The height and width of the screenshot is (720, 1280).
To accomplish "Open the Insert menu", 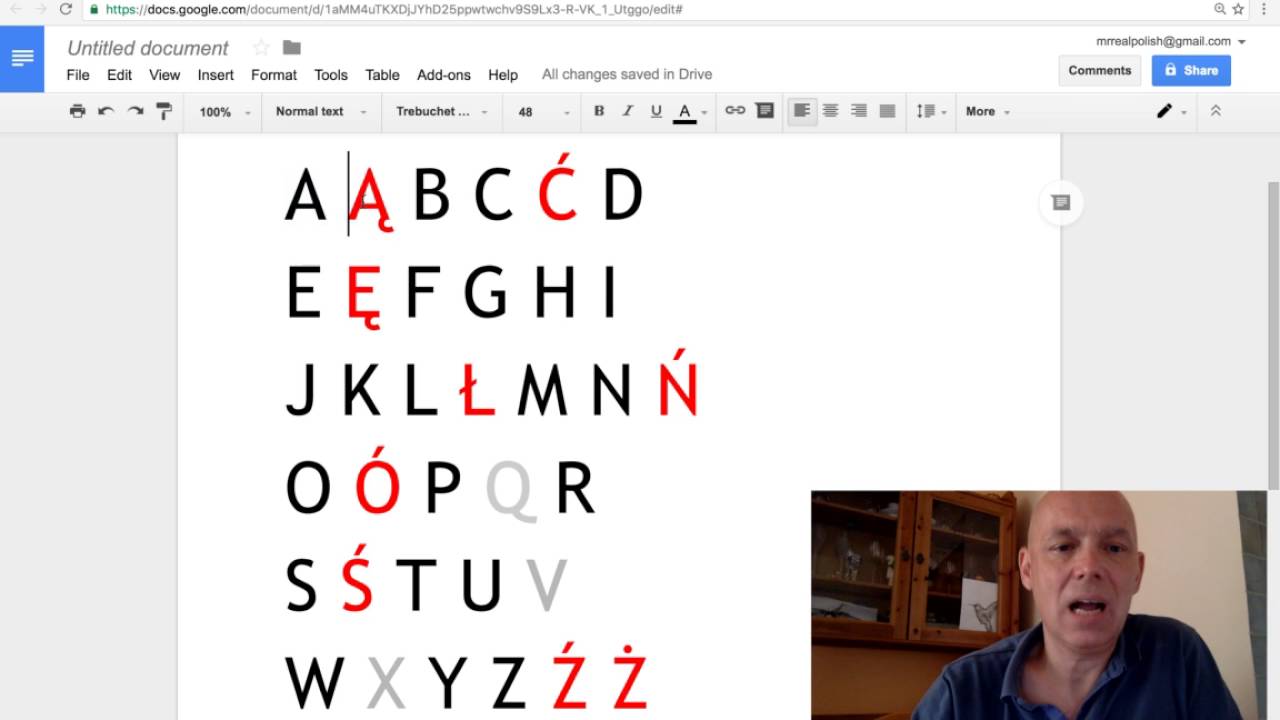I will (216, 75).
